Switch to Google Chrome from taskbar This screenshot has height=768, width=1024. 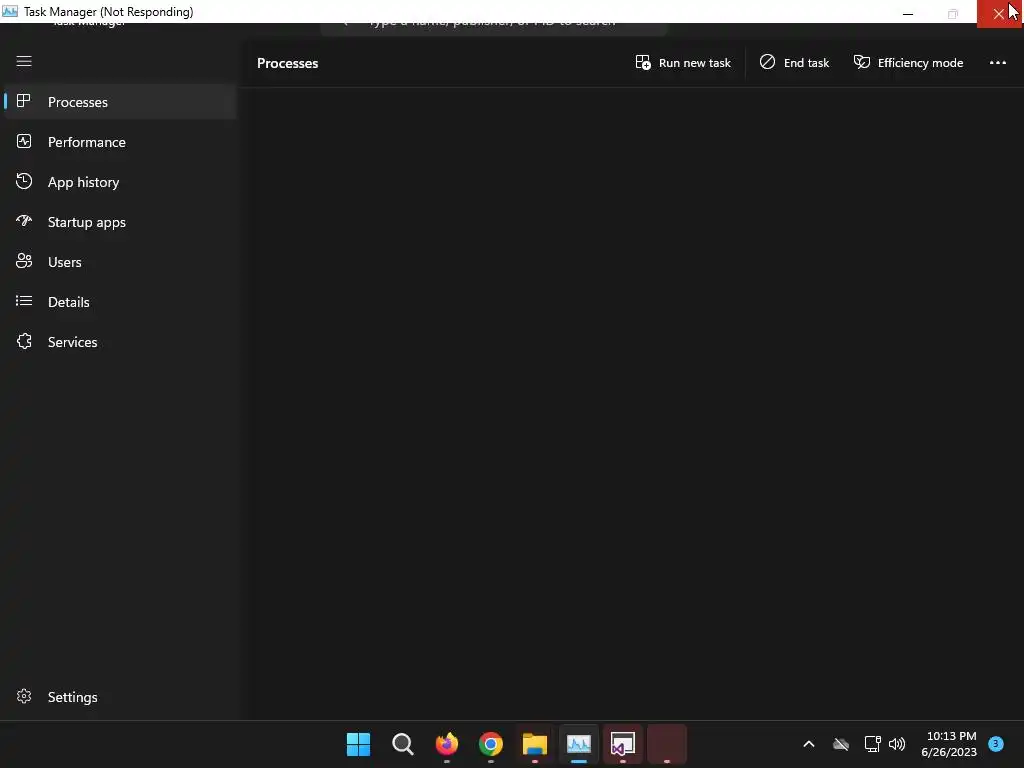[491, 744]
